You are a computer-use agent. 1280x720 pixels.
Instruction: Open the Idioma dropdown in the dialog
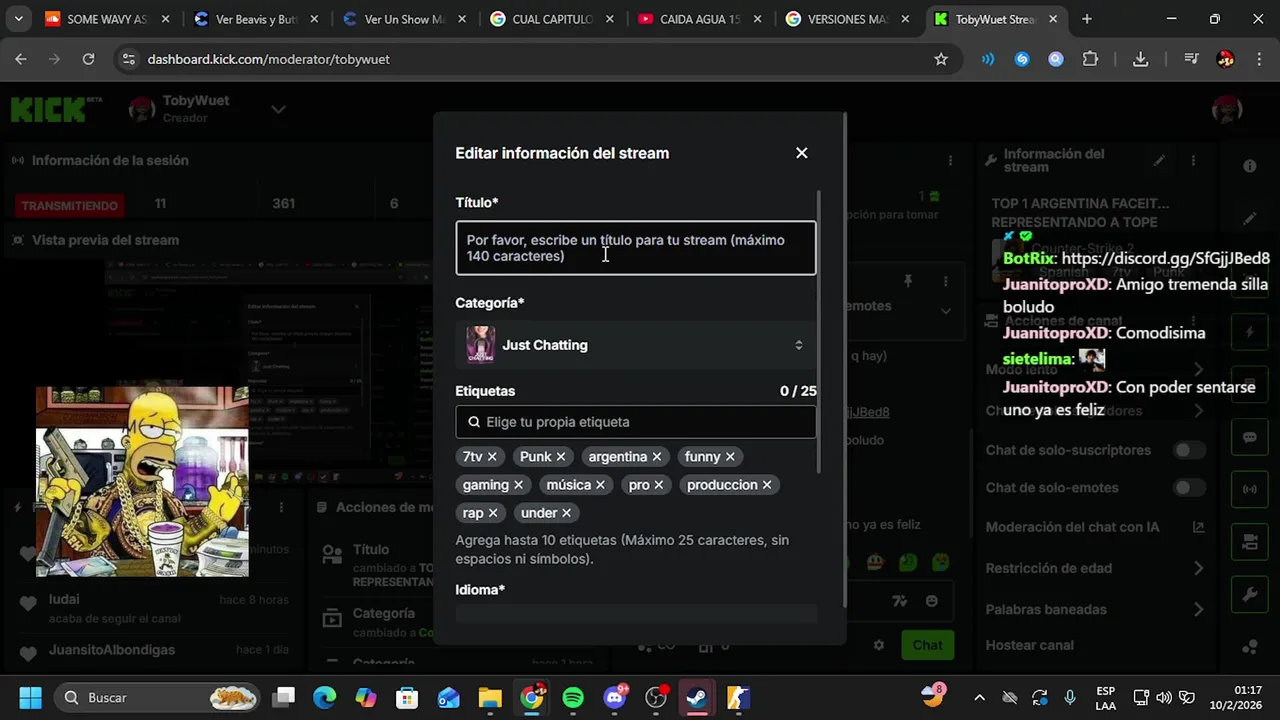636,614
